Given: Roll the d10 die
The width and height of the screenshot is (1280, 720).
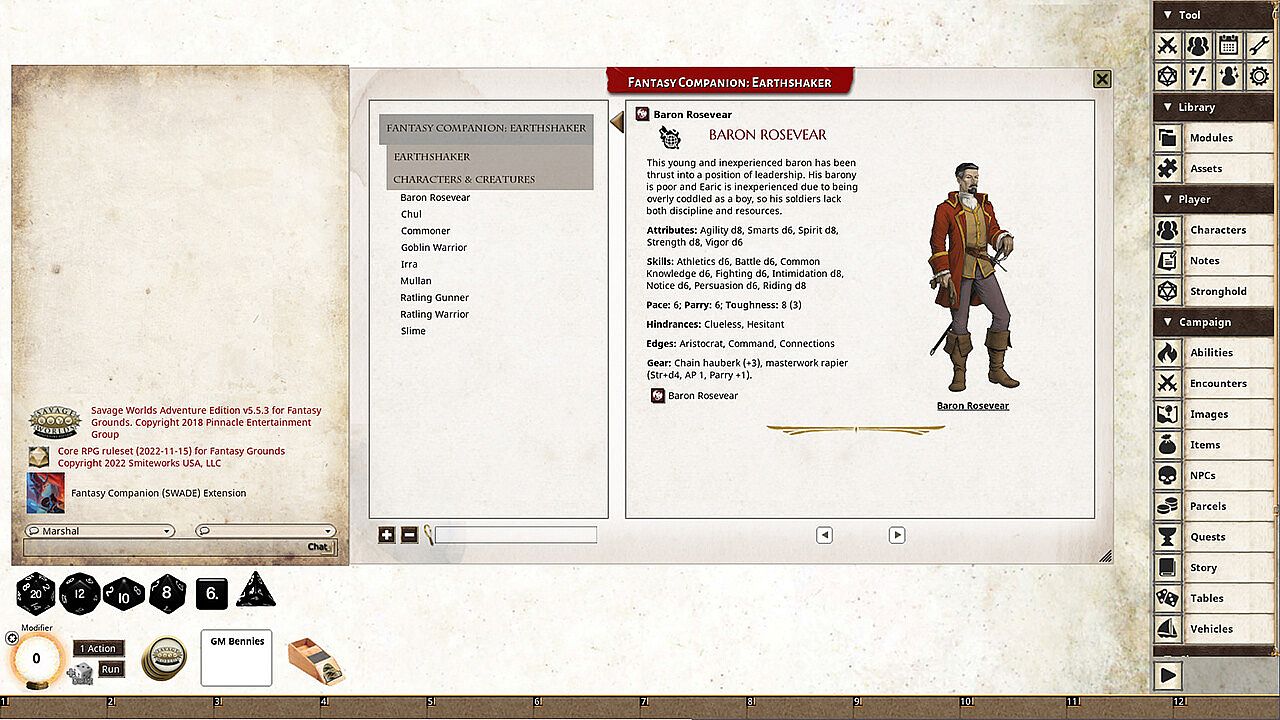Looking at the screenshot, I should pyautogui.click(x=124, y=594).
